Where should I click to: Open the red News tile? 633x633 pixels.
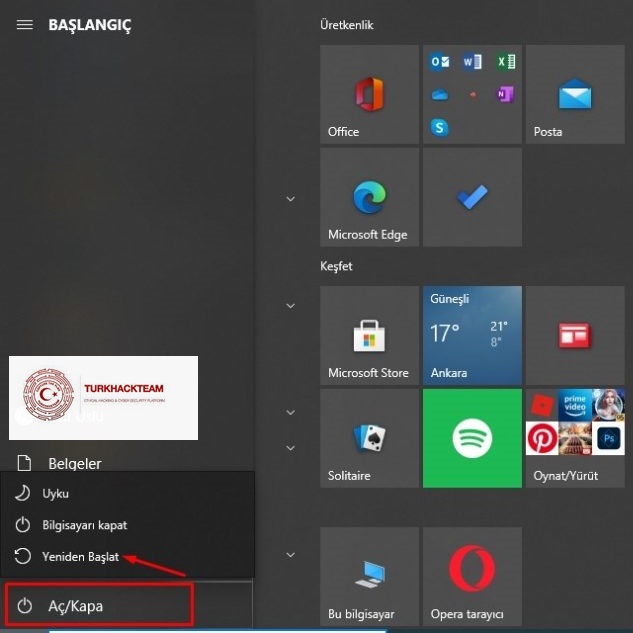[575, 335]
